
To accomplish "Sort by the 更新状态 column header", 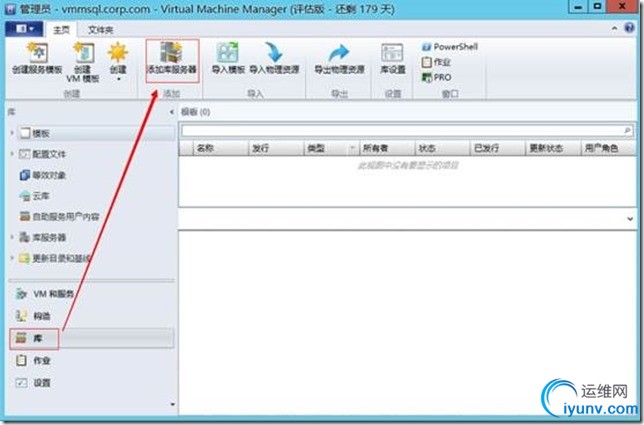I will pyautogui.click(x=553, y=148).
